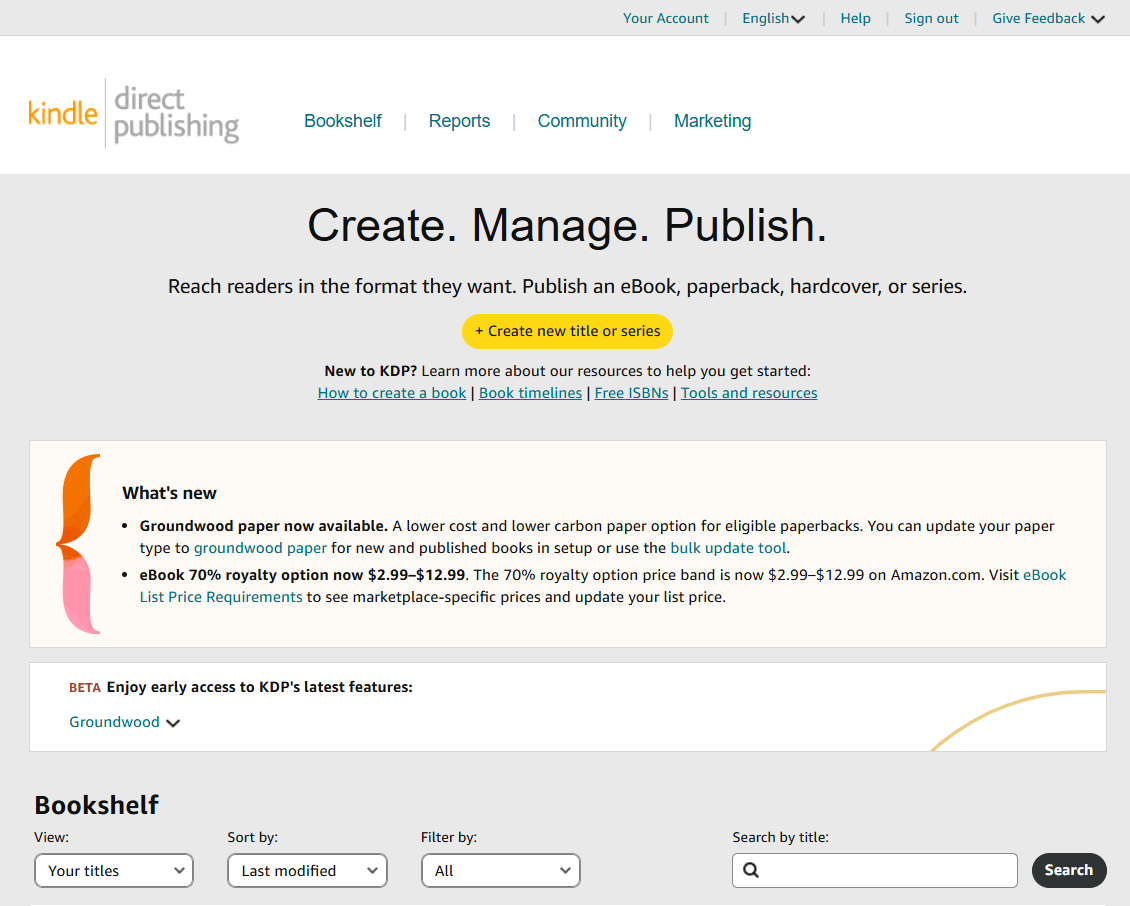Follow the groundwood paper link

coord(260,548)
